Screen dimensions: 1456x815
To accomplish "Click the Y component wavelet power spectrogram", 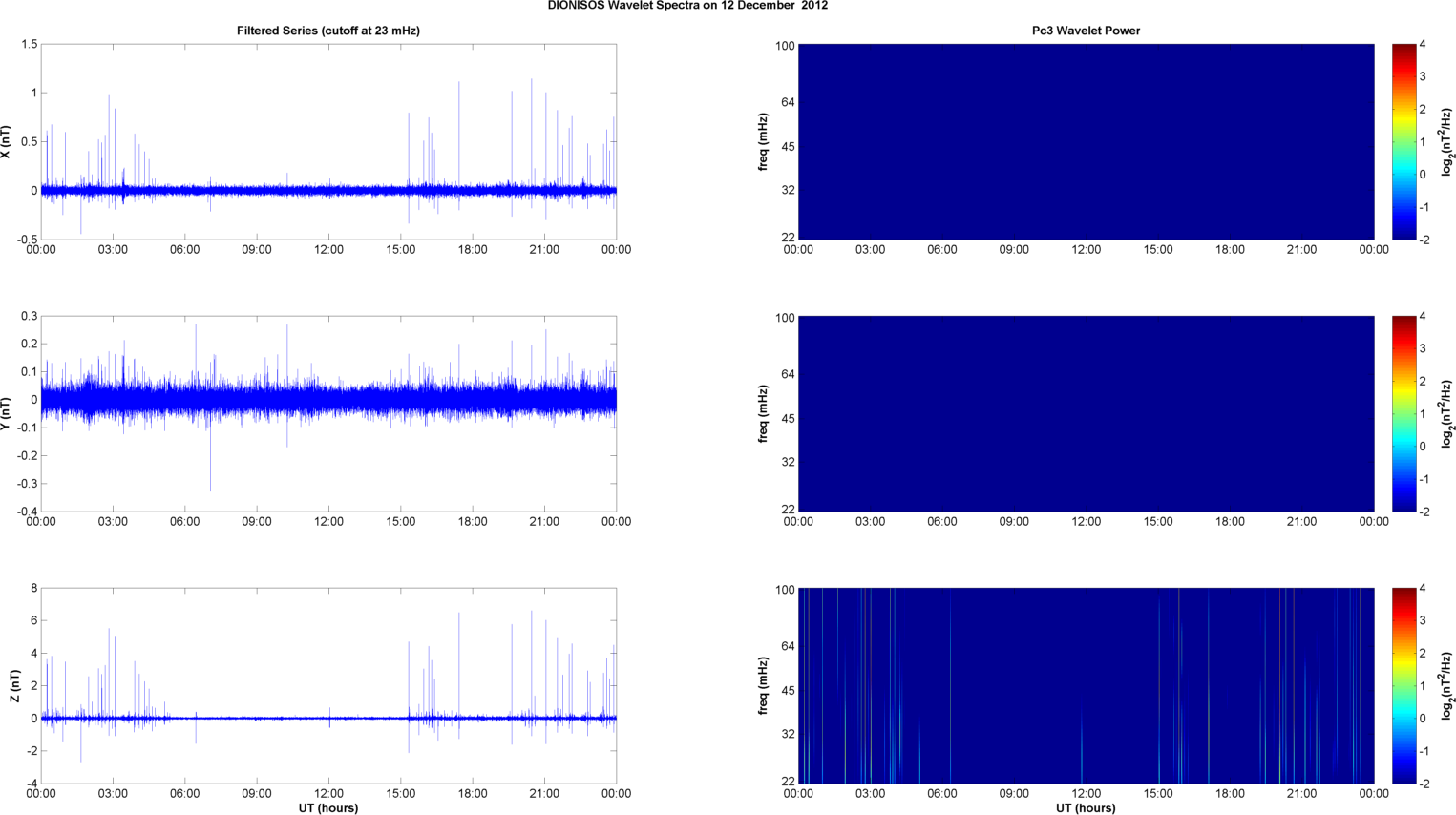I will pyautogui.click(x=1086, y=413).
